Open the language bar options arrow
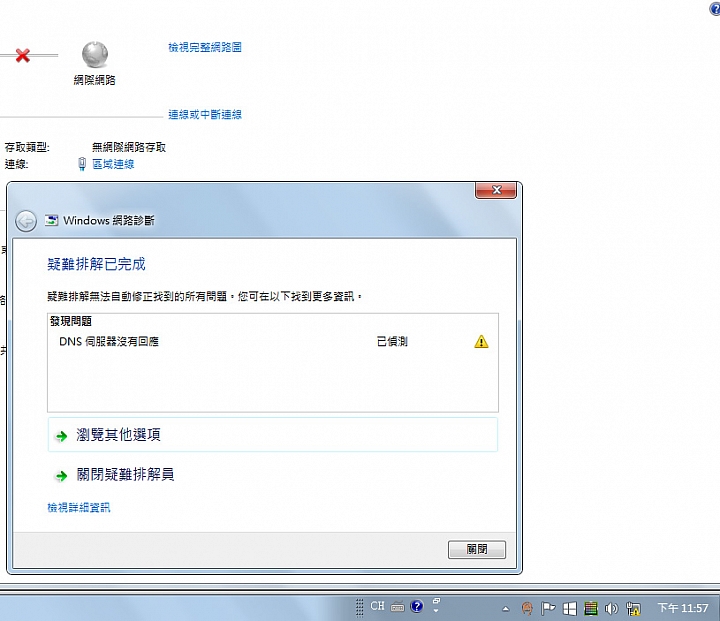The image size is (720, 621). click(436, 611)
